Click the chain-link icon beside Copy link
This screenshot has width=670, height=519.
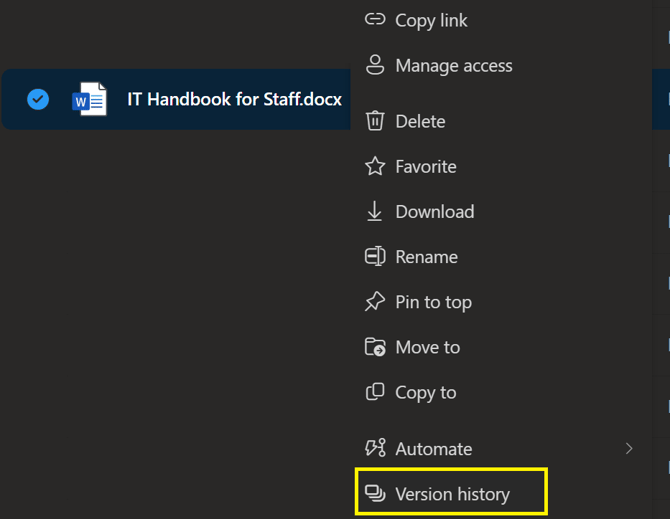point(375,20)
